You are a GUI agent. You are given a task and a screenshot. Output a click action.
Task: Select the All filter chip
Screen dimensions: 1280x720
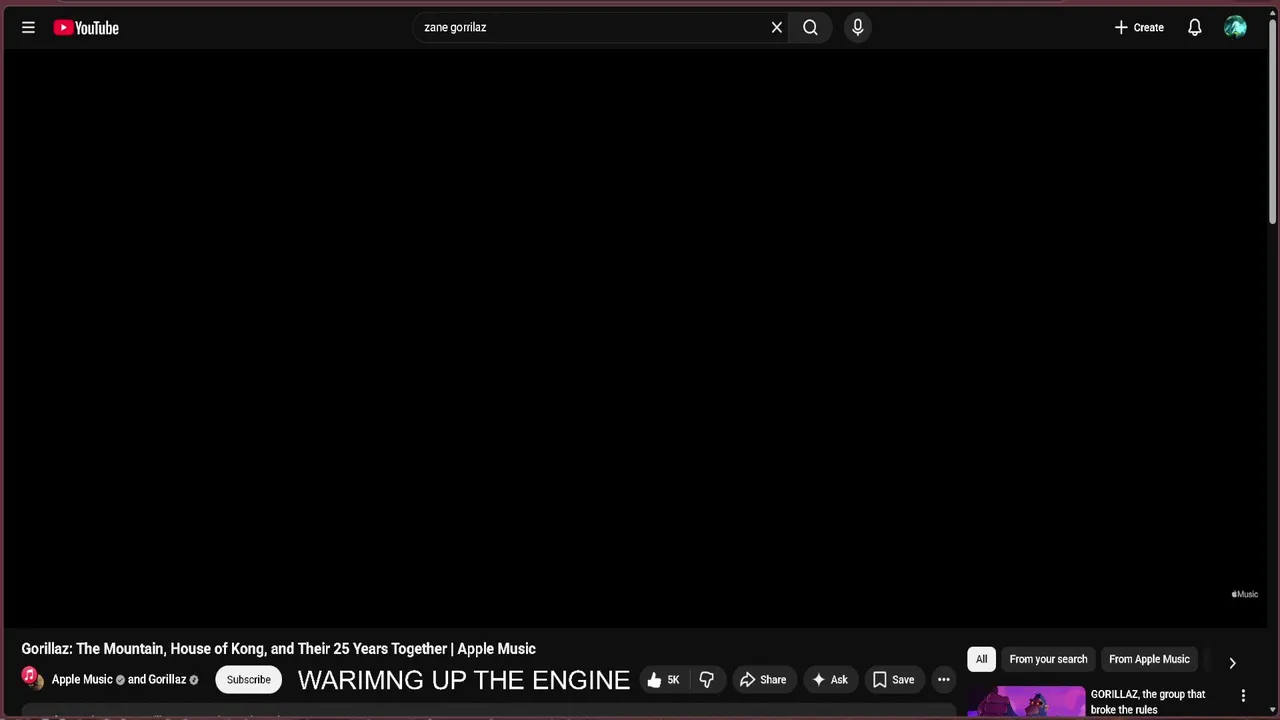981,659
